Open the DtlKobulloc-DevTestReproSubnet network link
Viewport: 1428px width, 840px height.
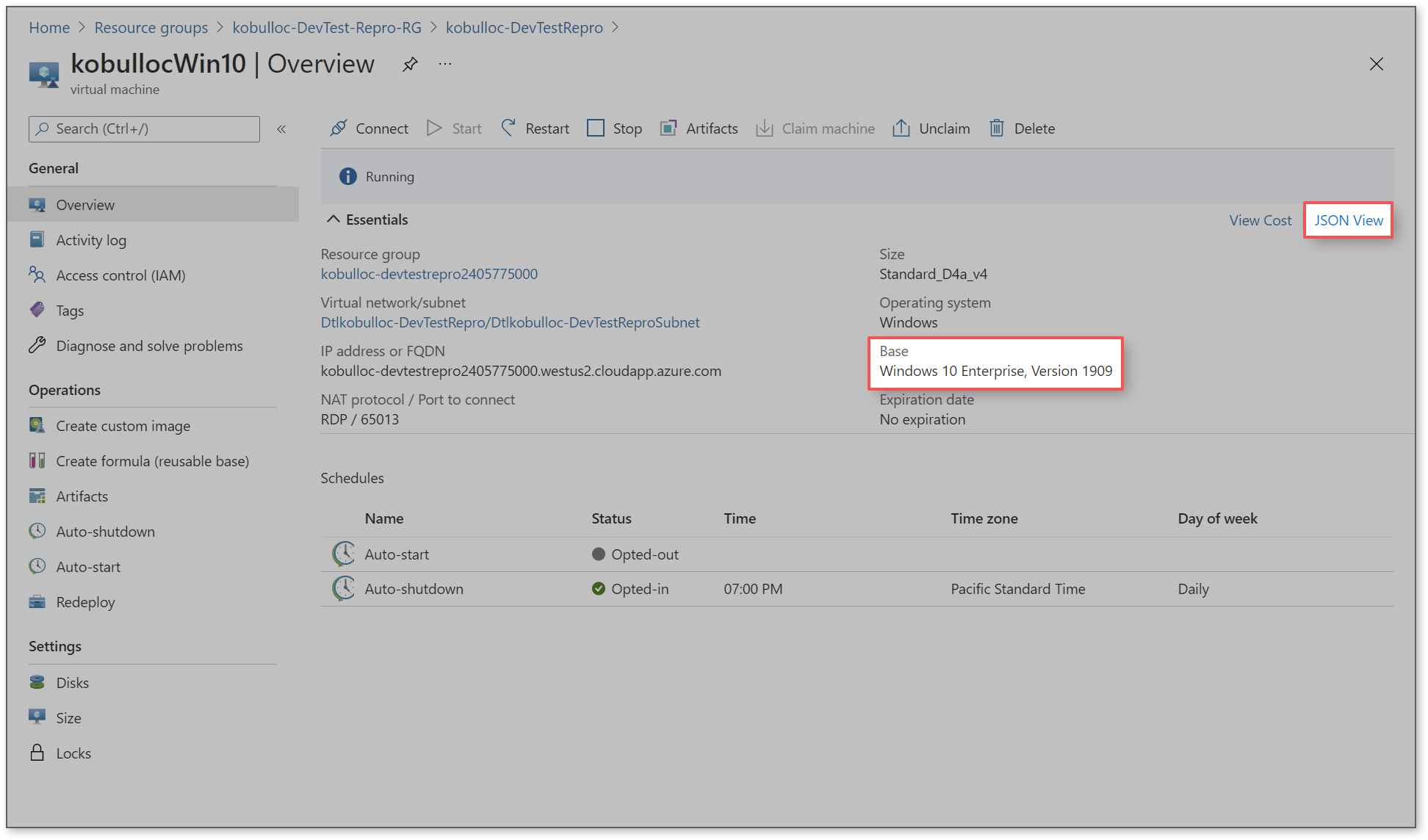pyautogui.click(x=510, y=322)
